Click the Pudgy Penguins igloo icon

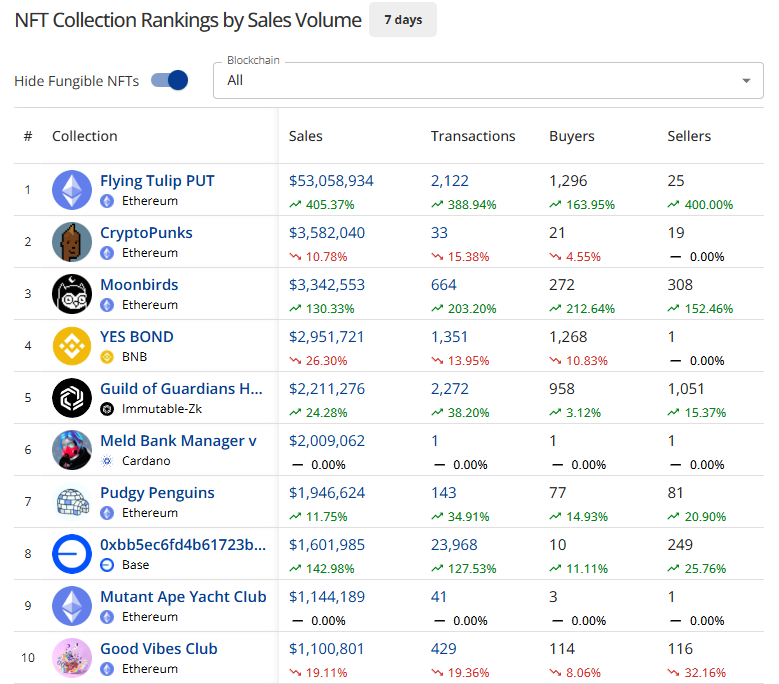tap(72, 502)
